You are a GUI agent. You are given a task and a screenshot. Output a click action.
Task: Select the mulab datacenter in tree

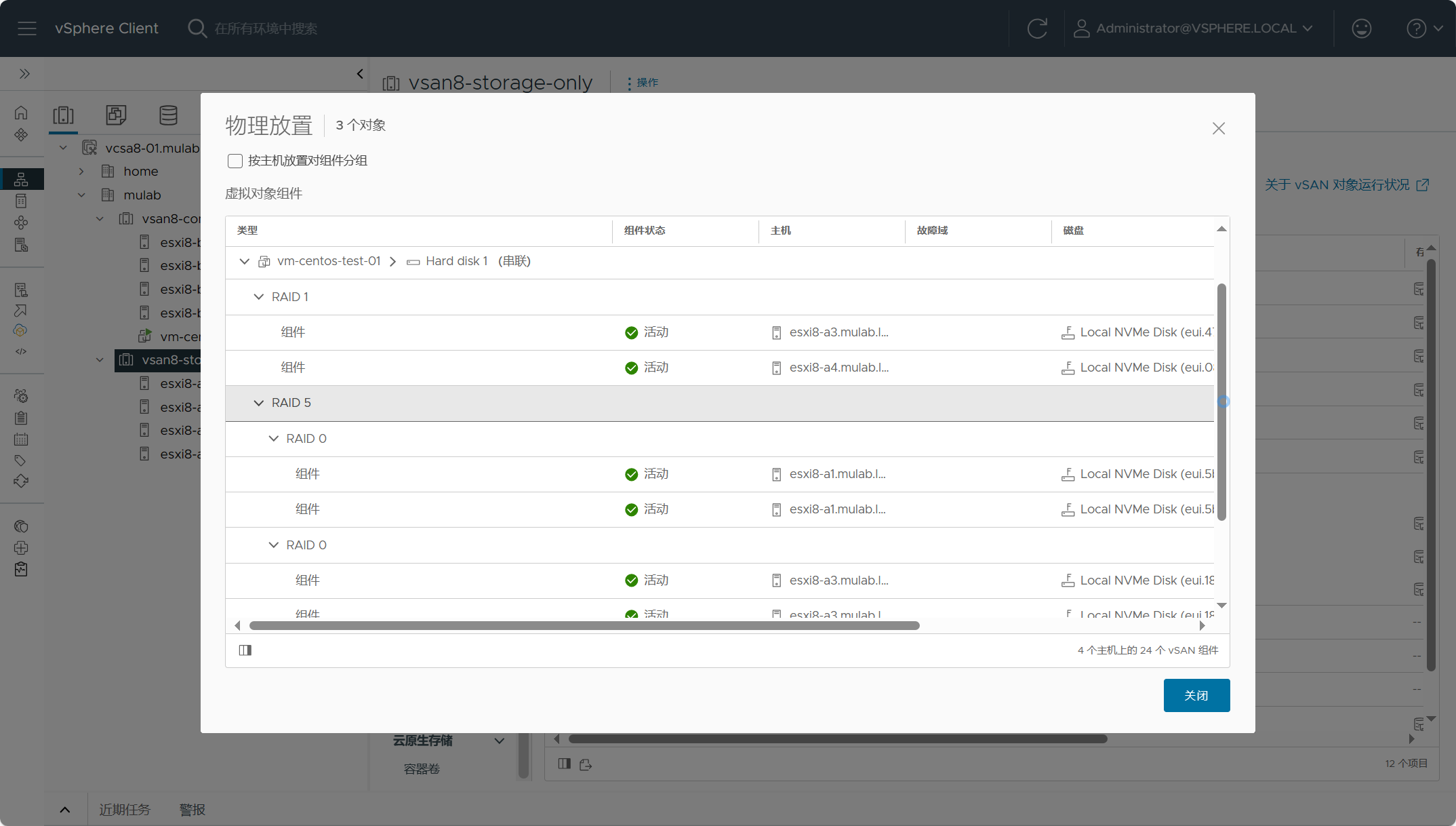pos(142,195)
